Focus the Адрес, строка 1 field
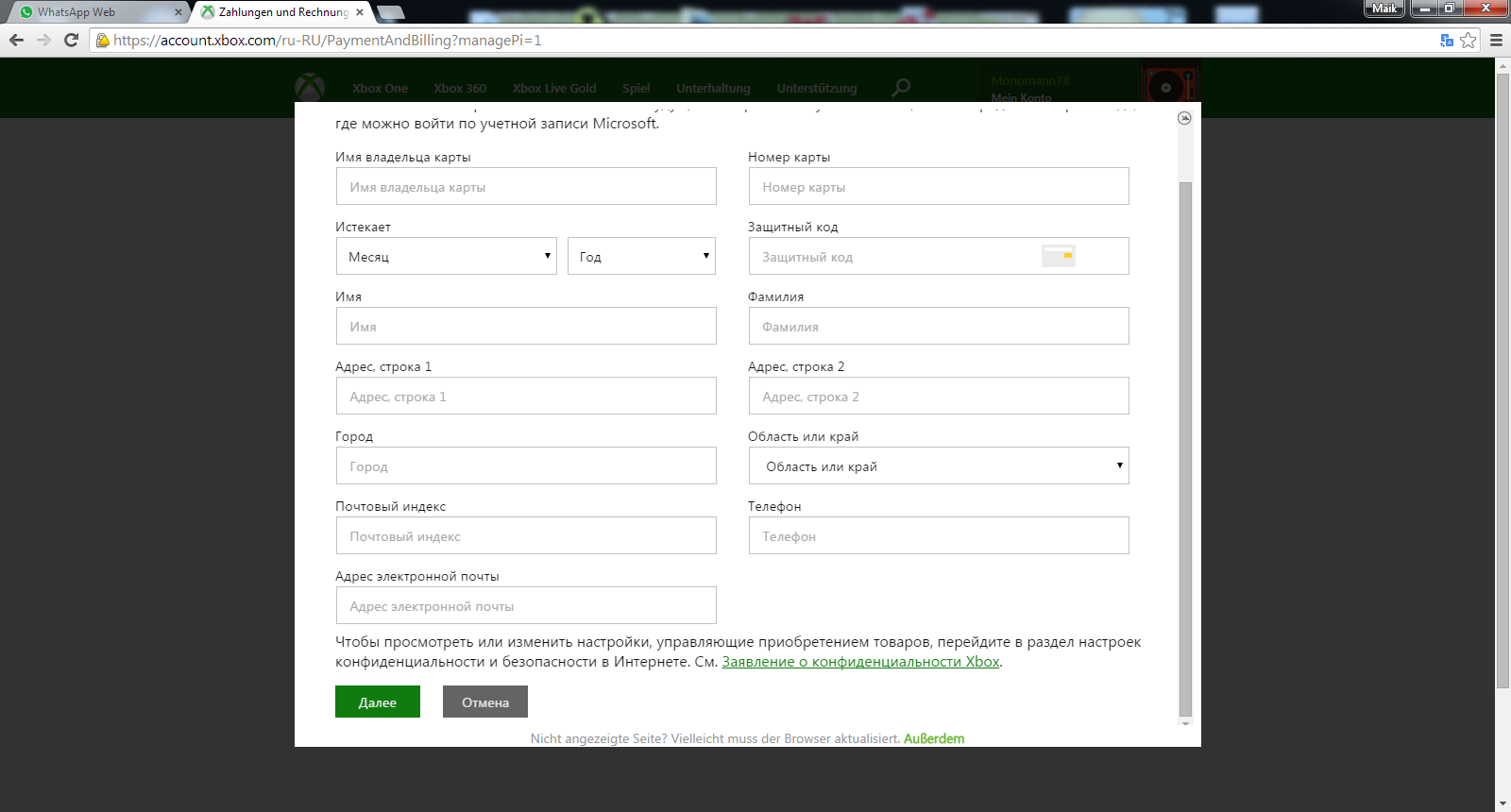The width and height of the screenshot is (1511, 812). point(526,396)
